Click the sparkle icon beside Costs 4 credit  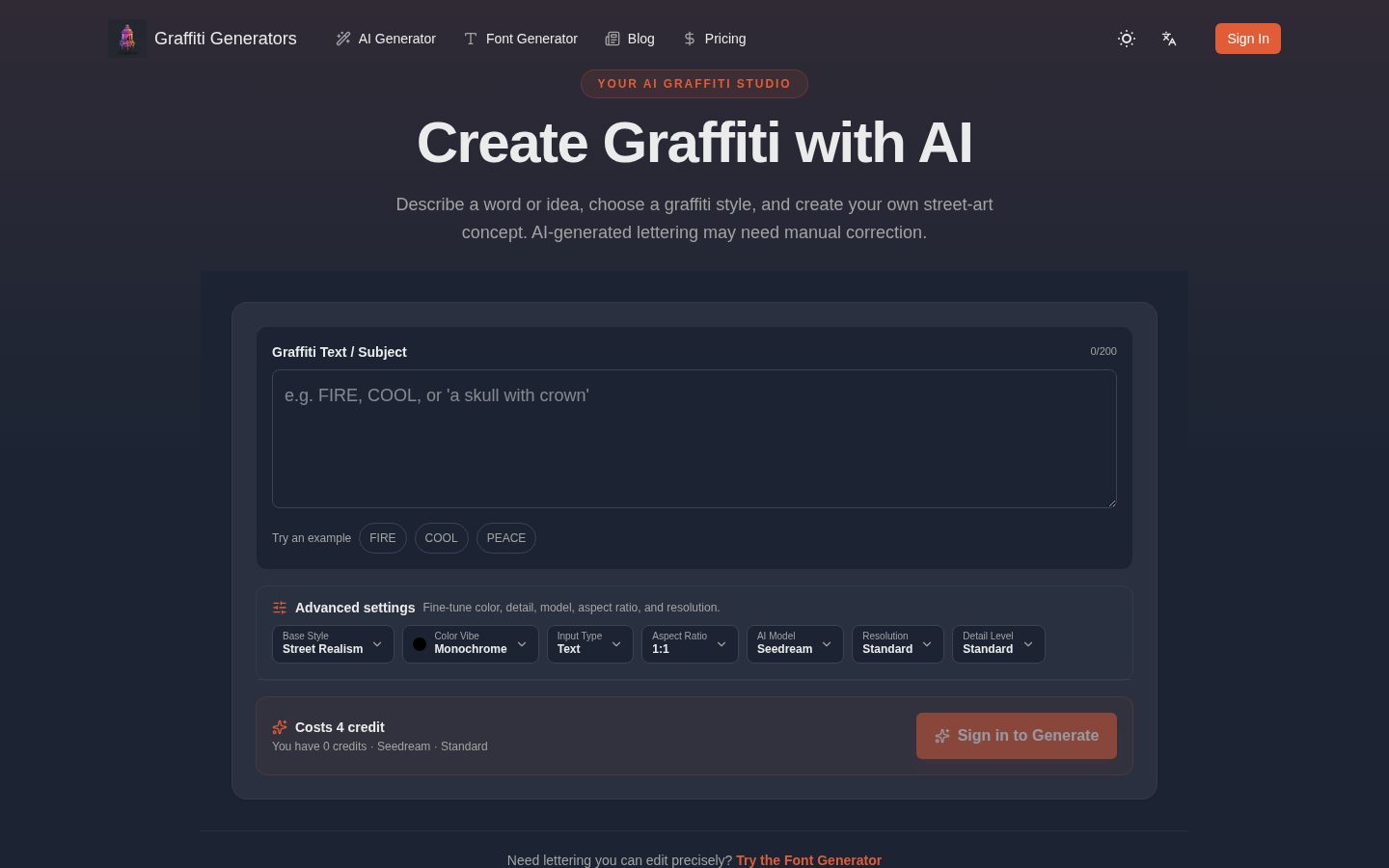pyautogui.click(x=280, y=727)
